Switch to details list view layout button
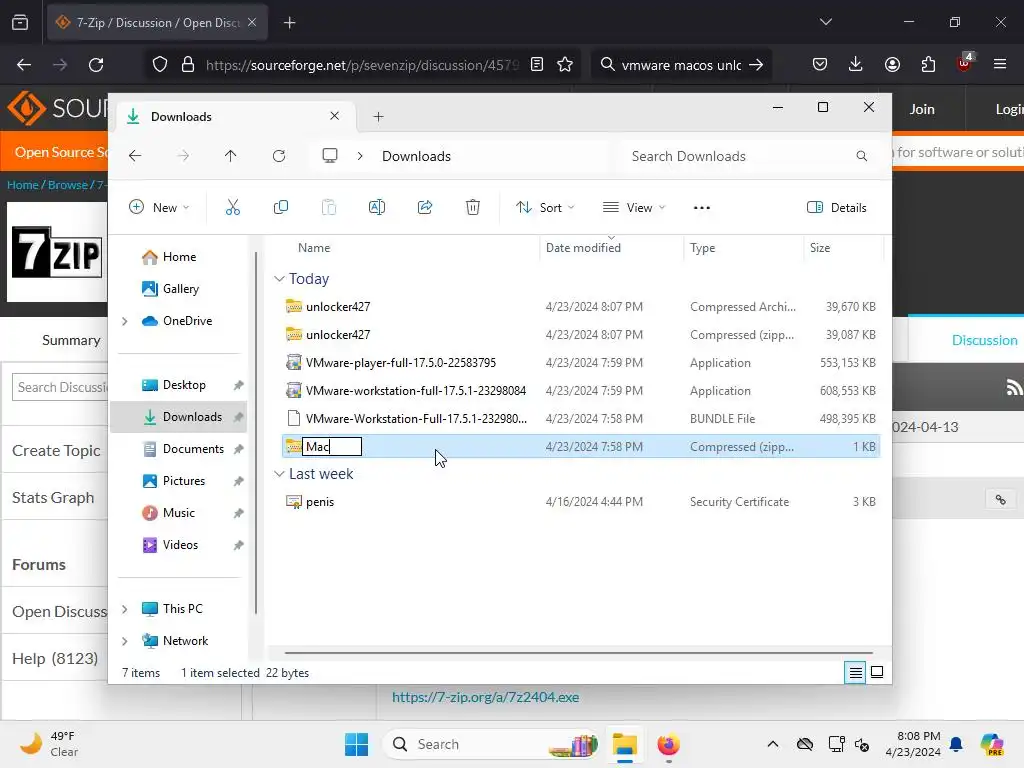The image size is (1024, 768). pos(856,672)
